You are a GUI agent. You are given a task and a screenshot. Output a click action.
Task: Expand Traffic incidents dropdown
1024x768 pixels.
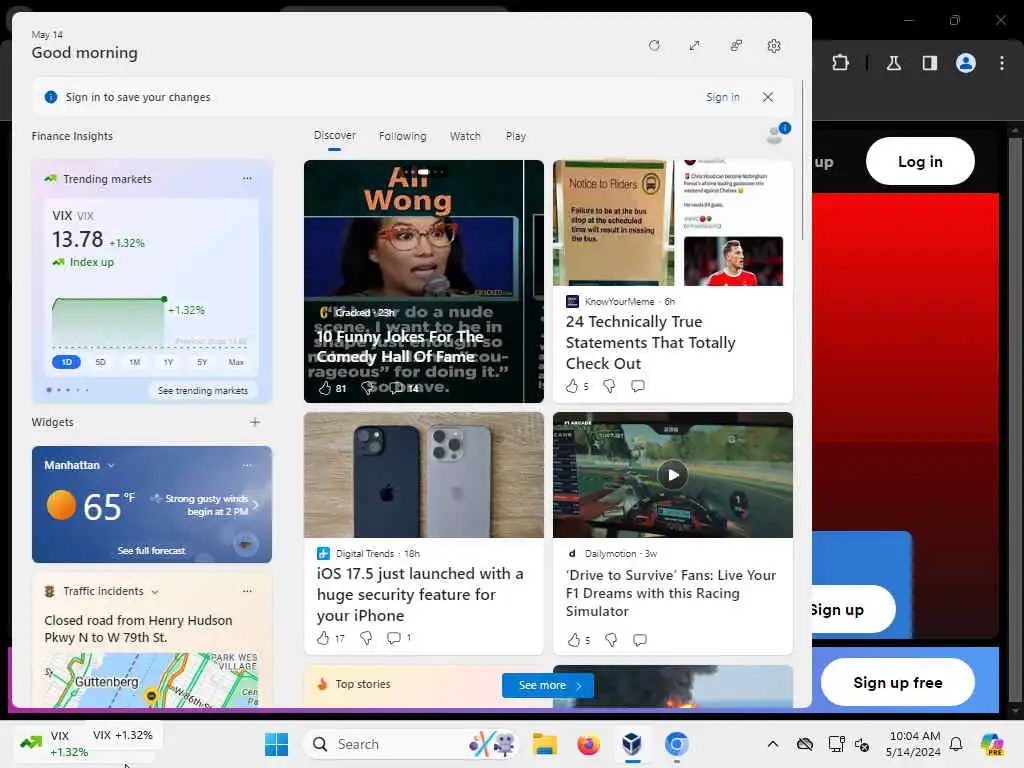(x=155, y=592)
